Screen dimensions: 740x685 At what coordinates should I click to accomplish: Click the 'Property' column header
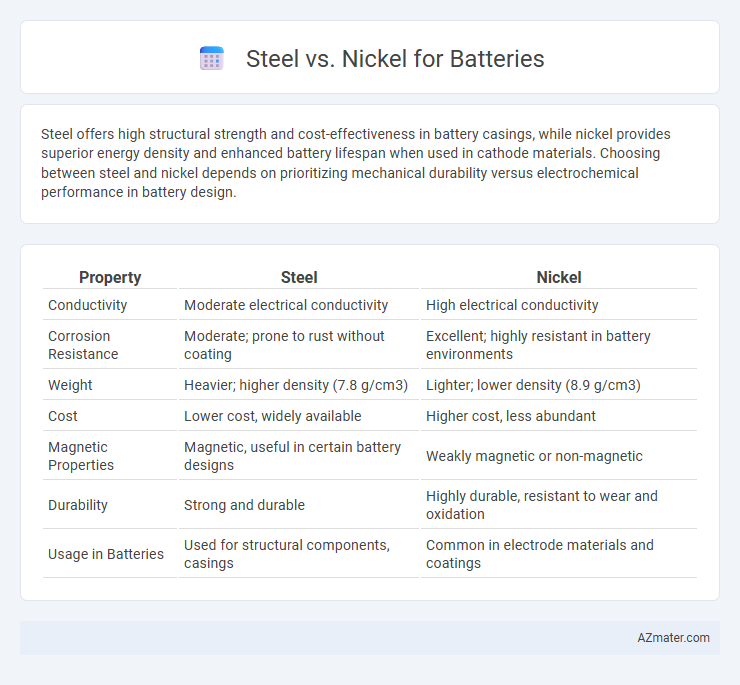110,278
